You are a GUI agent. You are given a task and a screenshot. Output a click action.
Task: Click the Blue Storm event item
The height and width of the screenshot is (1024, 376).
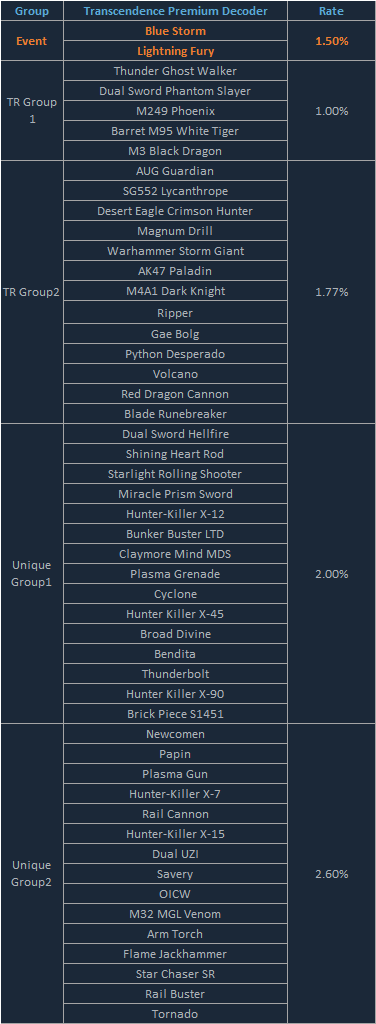click(x=176, y=31)
